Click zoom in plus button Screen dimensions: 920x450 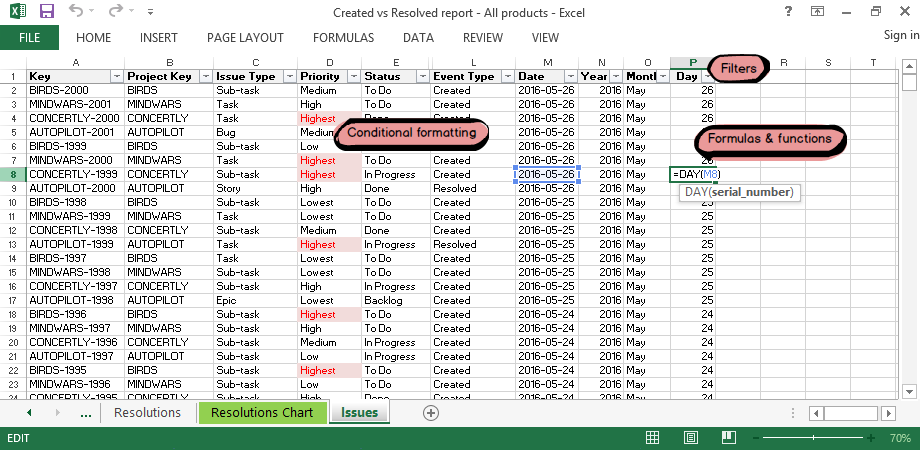pyautogui.click(x=871, y=438)
